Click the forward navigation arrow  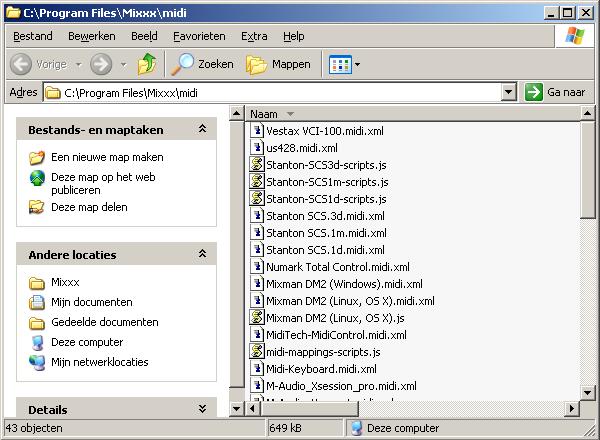[101, 64]
